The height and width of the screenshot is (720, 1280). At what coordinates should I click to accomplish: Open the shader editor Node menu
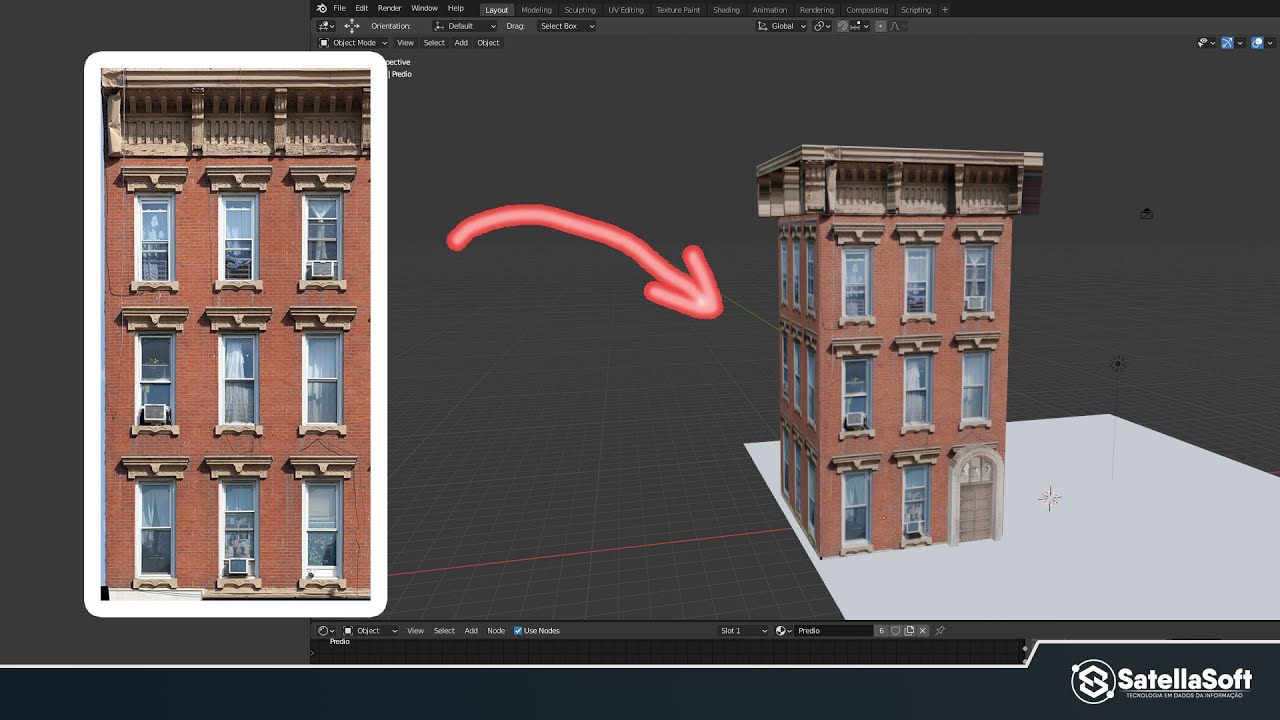[x=496, y=631]
